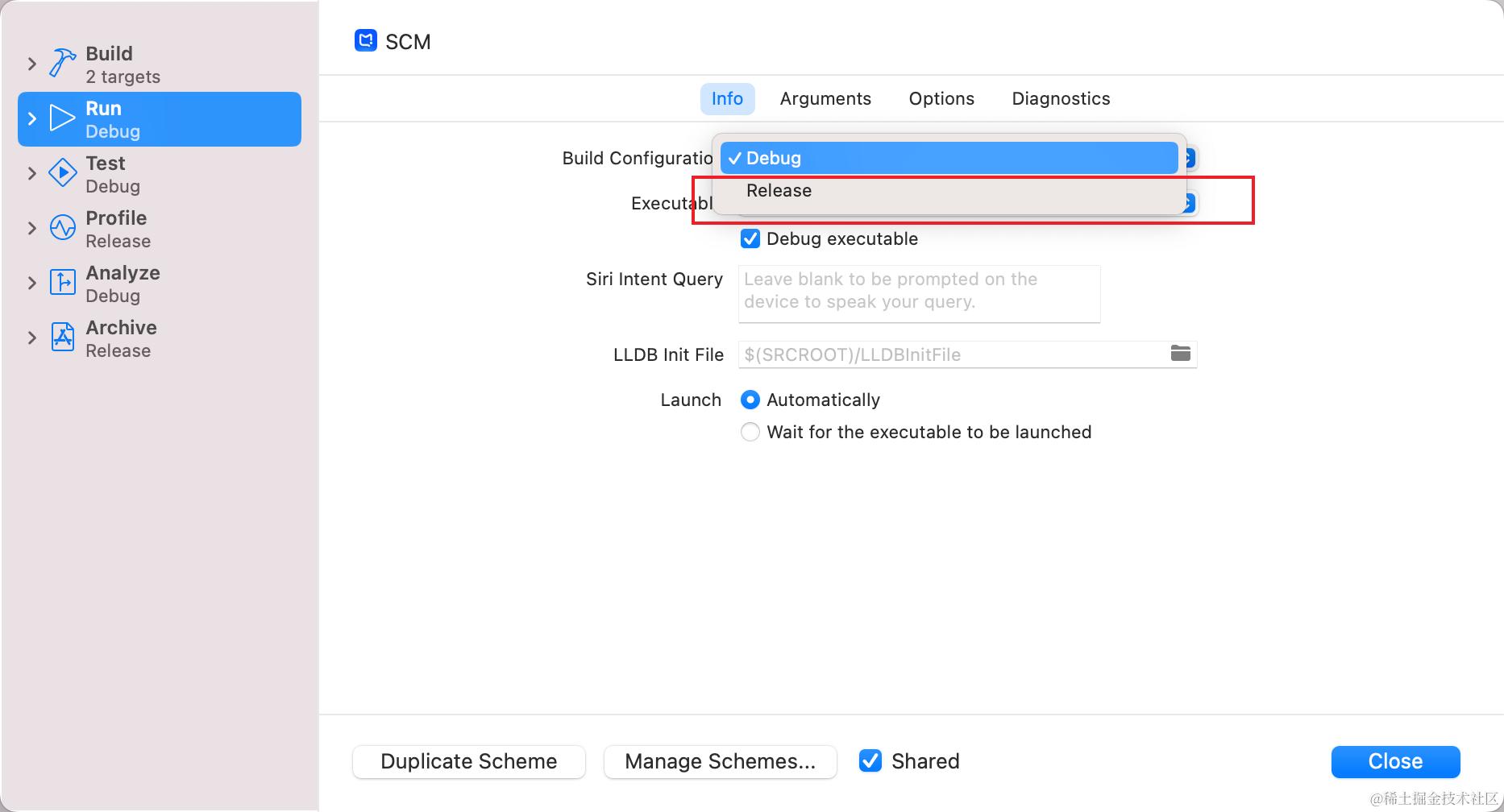
Task: Uncheck the Debug executable checkbox
Action: click(x=750, y=238)
